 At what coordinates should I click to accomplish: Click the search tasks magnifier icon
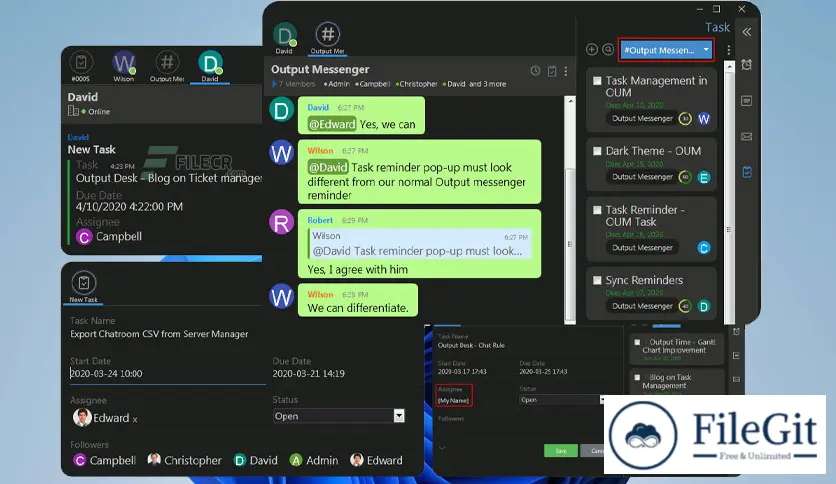607,49
